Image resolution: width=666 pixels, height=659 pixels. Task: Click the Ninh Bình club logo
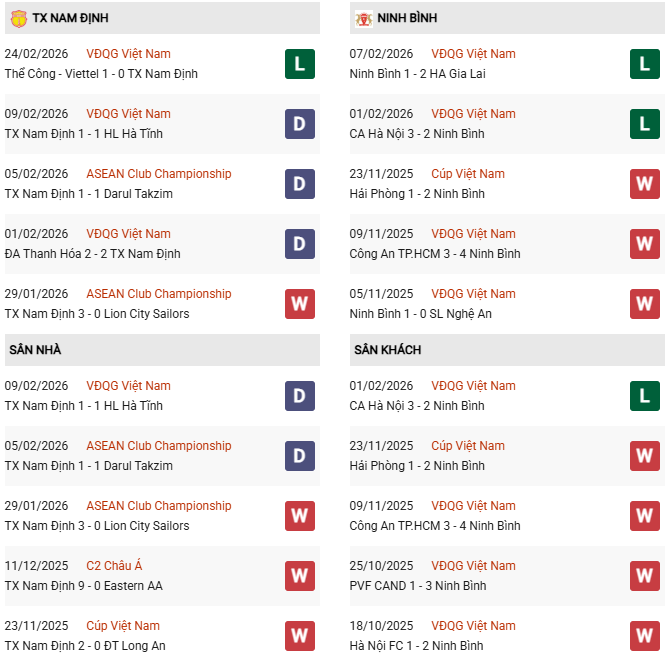click(364, 18)
